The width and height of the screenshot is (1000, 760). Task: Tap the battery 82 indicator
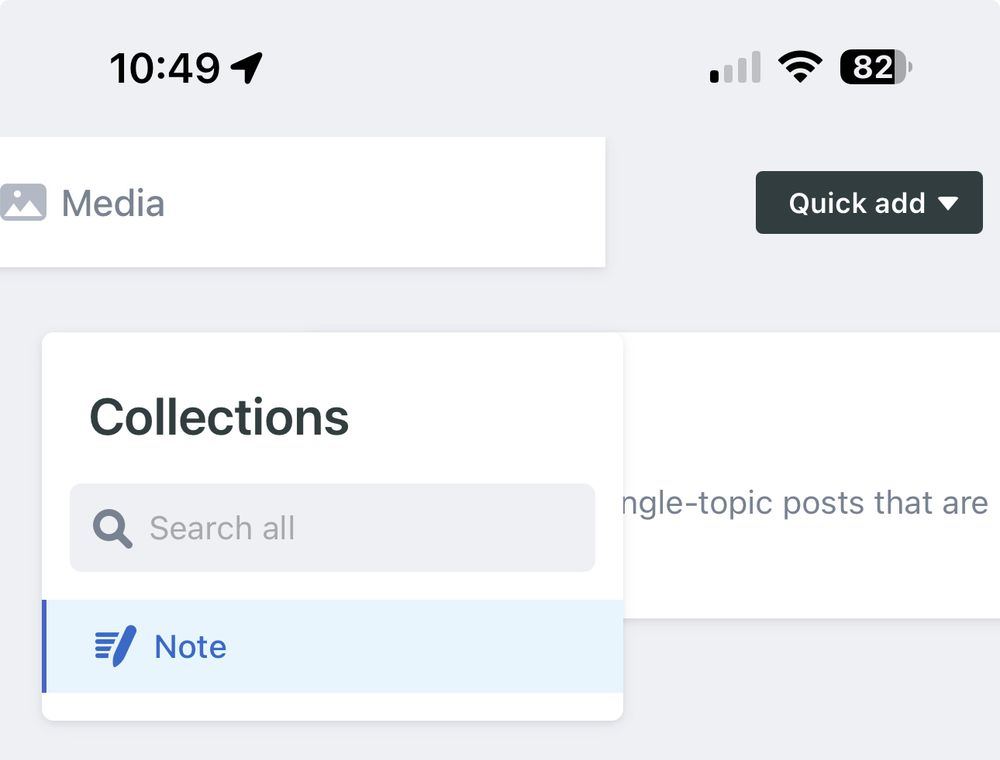(876, 66)
